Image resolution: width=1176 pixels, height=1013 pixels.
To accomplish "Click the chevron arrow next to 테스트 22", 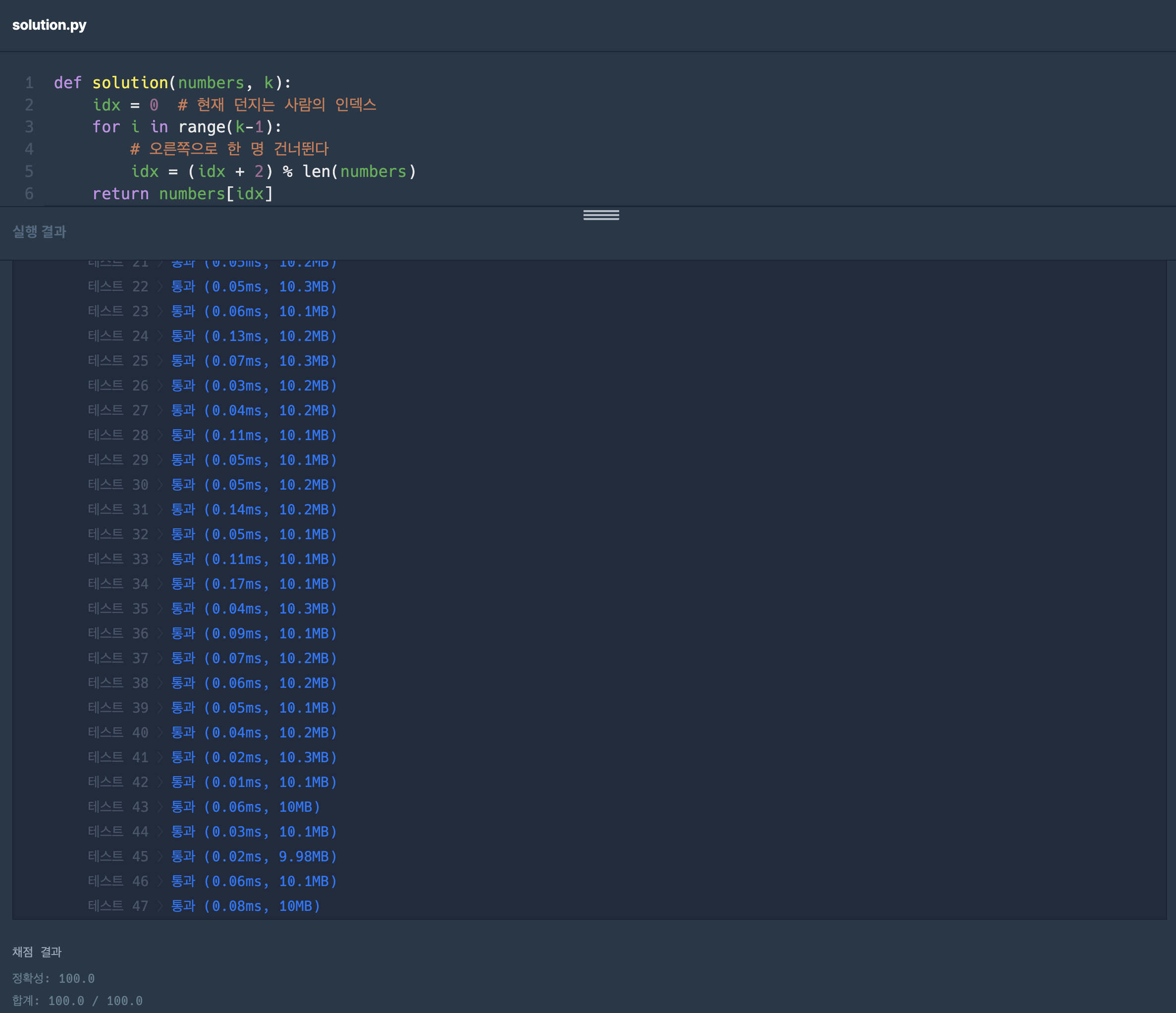I will point(160,287).
